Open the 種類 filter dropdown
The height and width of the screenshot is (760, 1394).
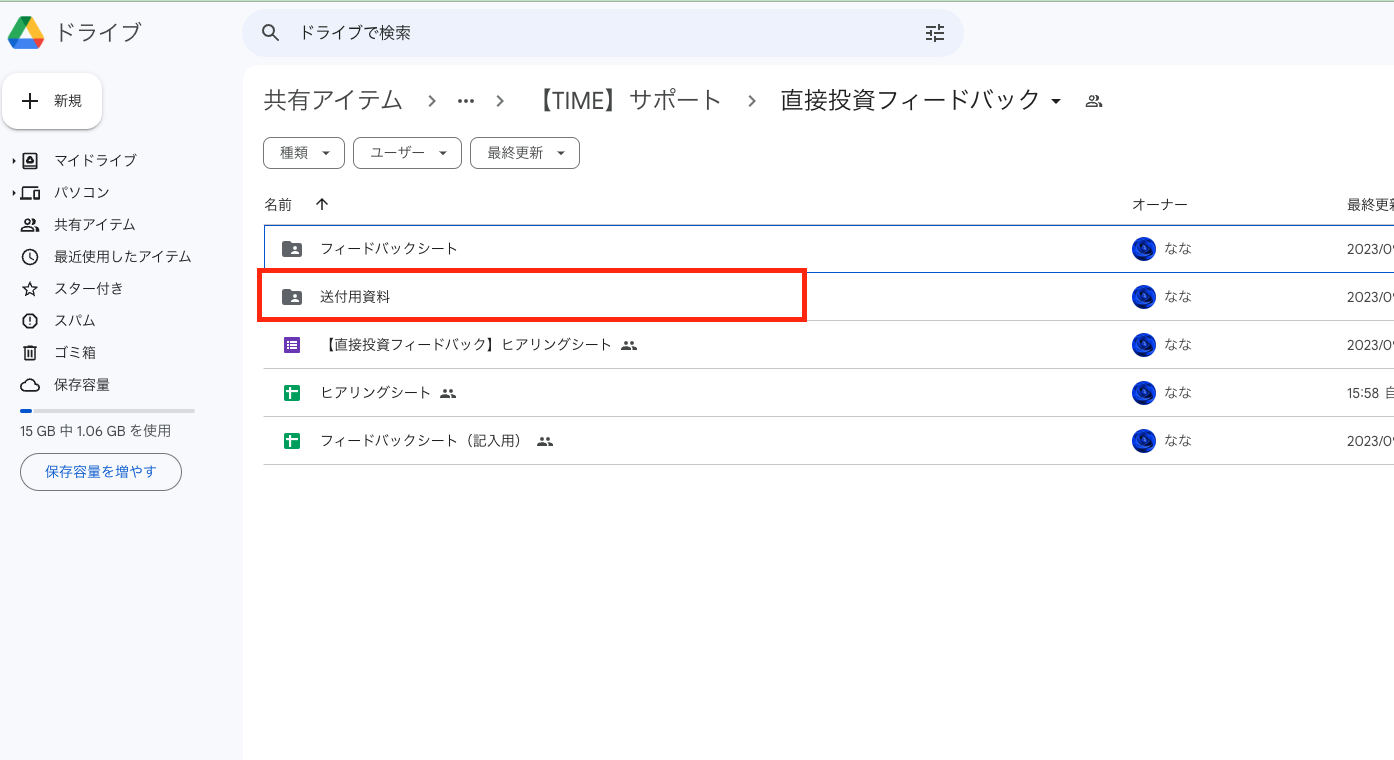click(303, 152)
